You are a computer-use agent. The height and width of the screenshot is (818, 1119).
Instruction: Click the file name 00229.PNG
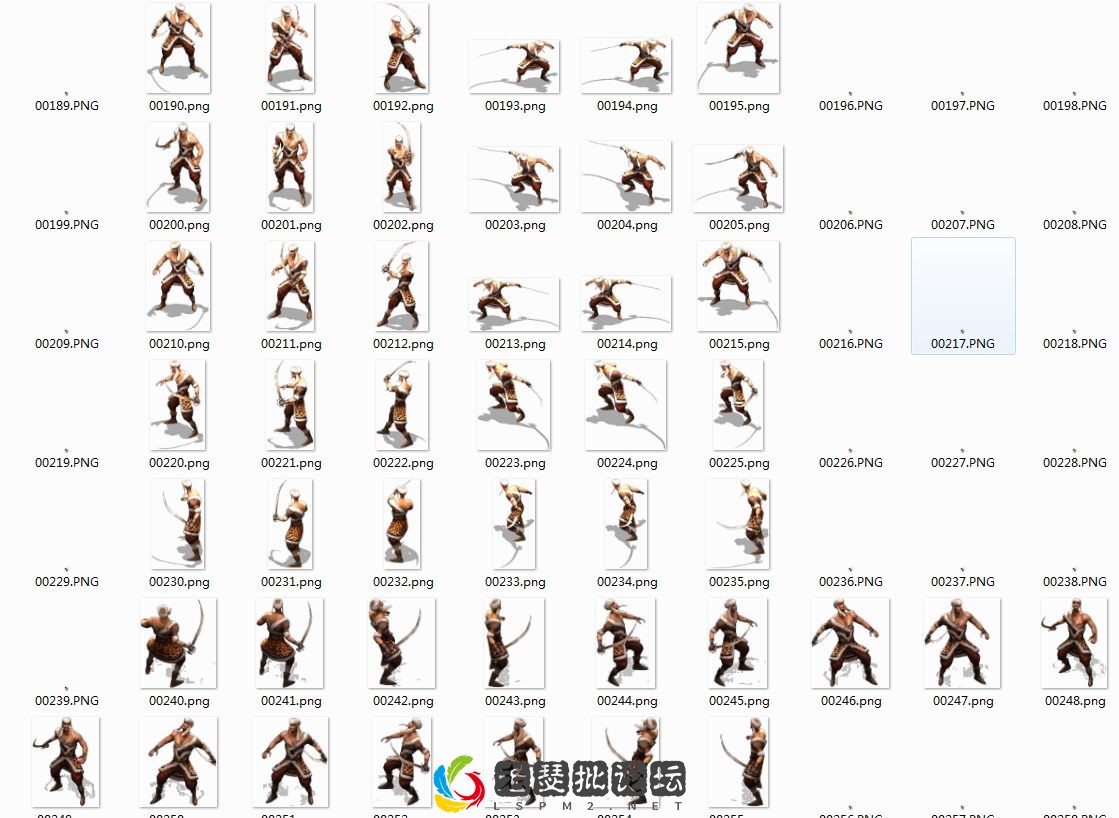(67, 582)
